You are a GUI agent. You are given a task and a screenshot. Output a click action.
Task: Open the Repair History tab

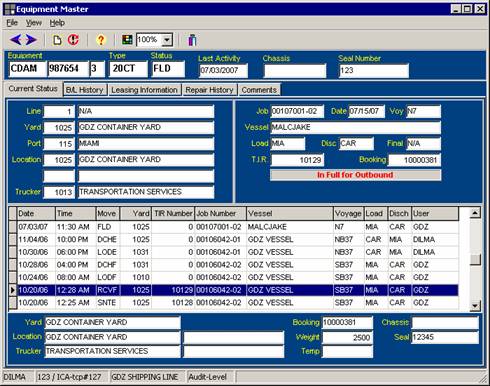tap(210, 90)
